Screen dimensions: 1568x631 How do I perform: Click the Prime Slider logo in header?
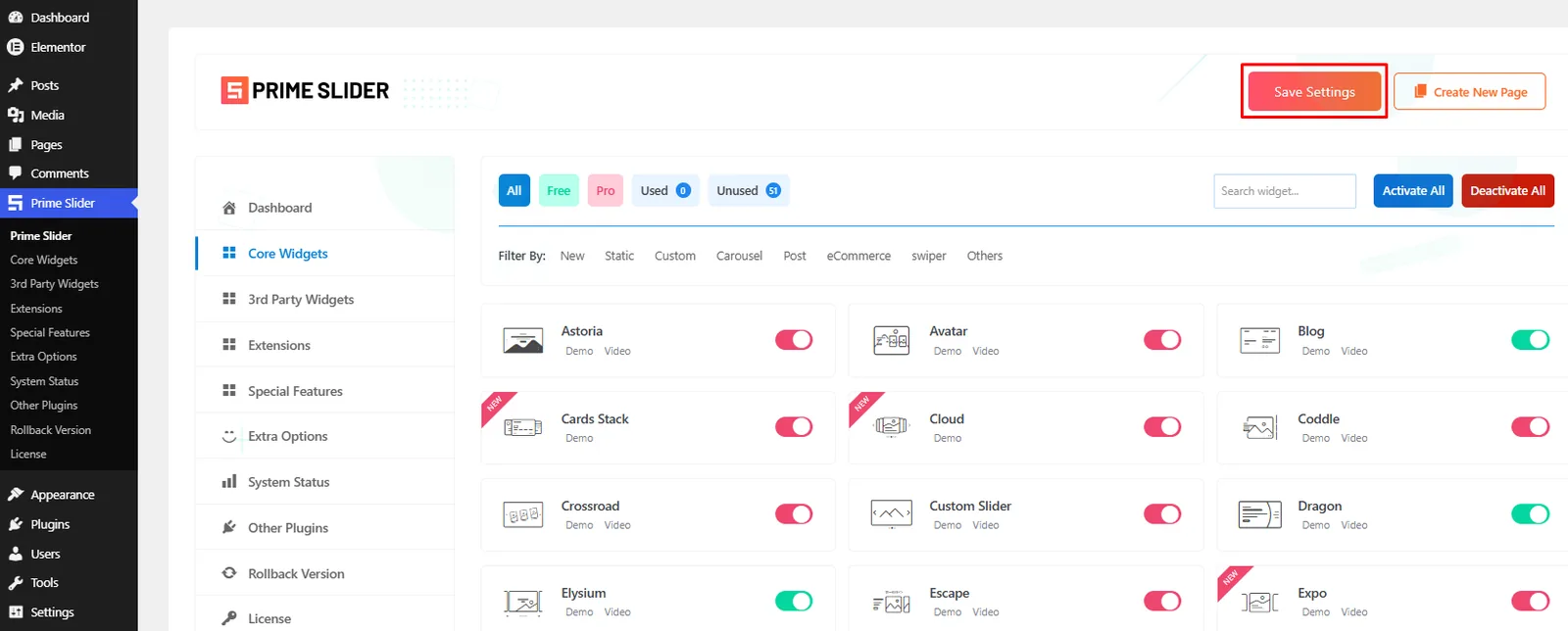305,90
